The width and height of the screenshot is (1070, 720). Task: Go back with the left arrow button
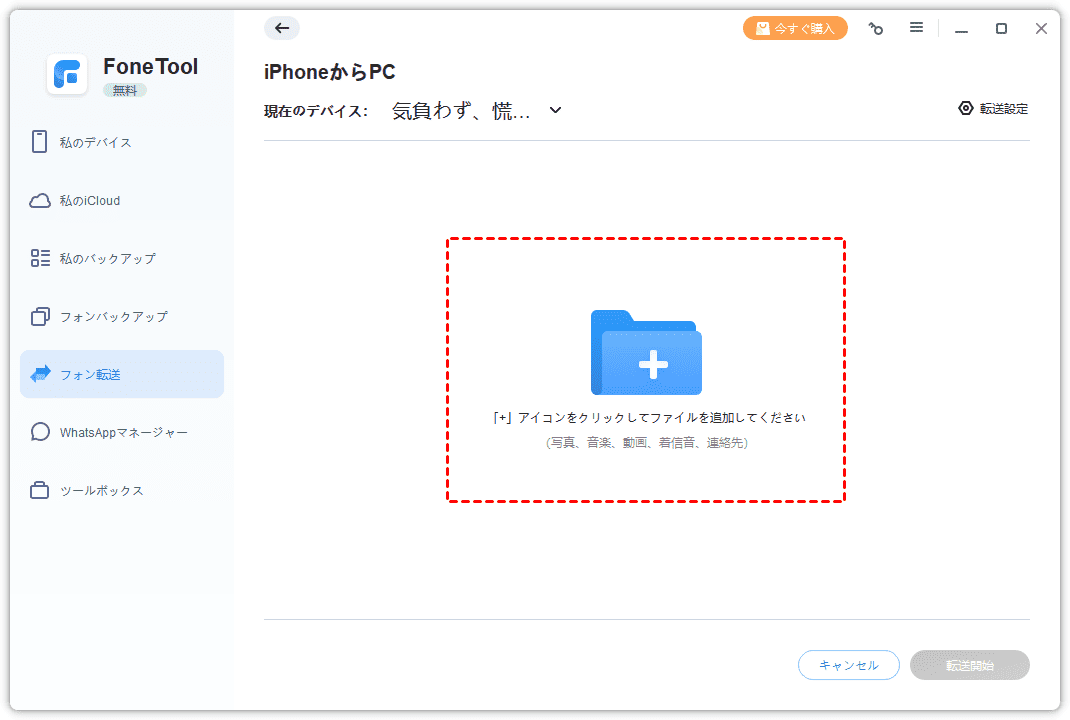coord(282,28)
